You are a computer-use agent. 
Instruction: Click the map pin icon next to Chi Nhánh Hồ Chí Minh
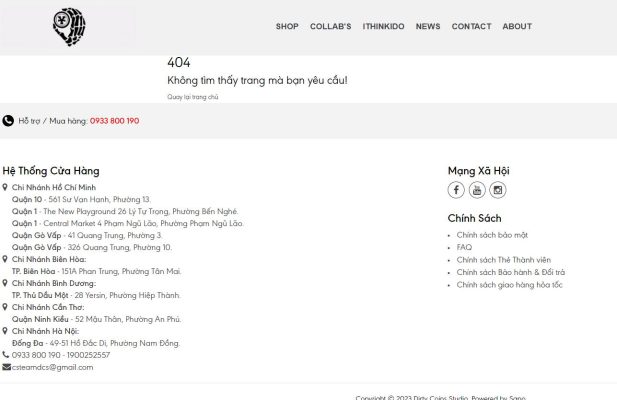coord(5,187)
